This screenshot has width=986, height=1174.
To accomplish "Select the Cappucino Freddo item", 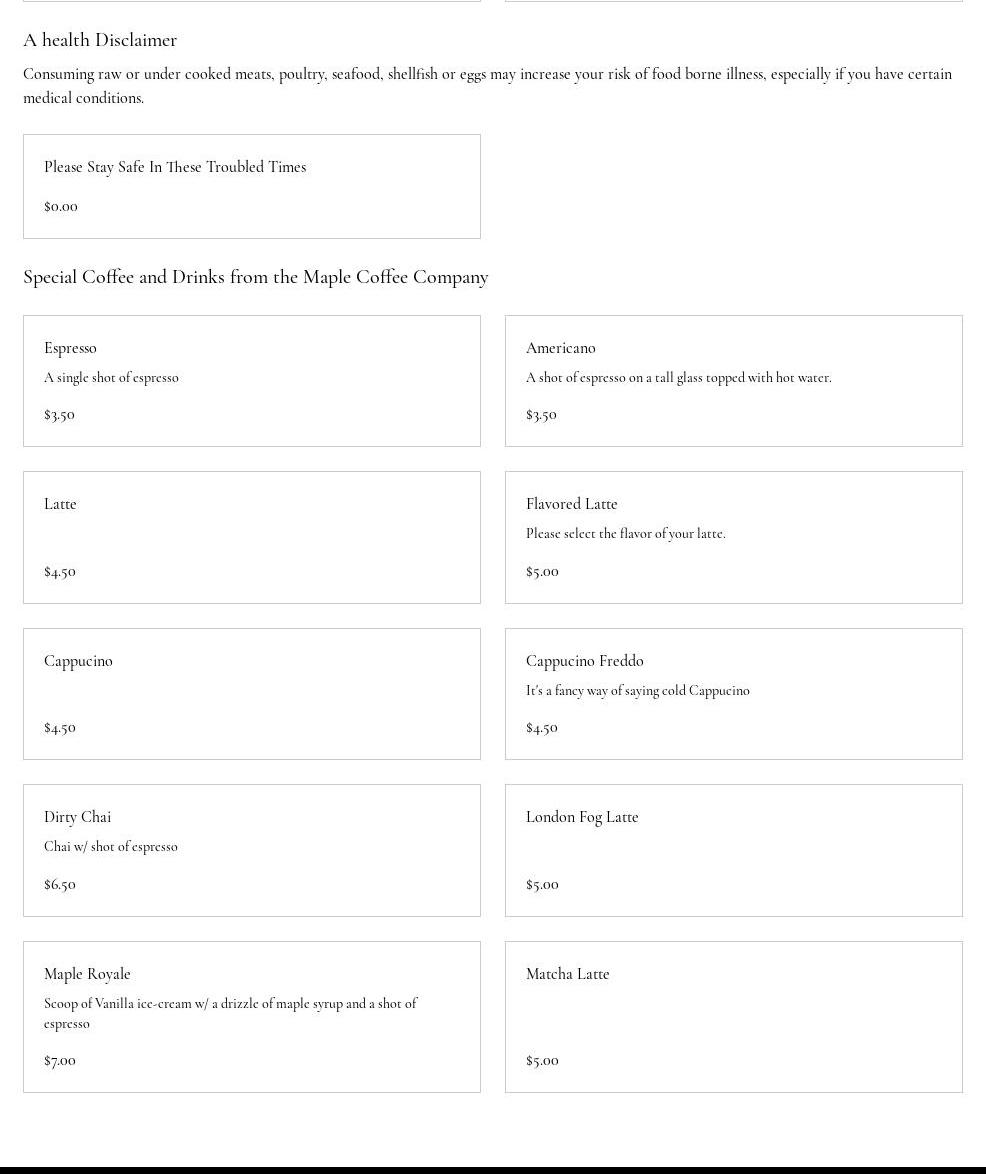I will 733,694.
